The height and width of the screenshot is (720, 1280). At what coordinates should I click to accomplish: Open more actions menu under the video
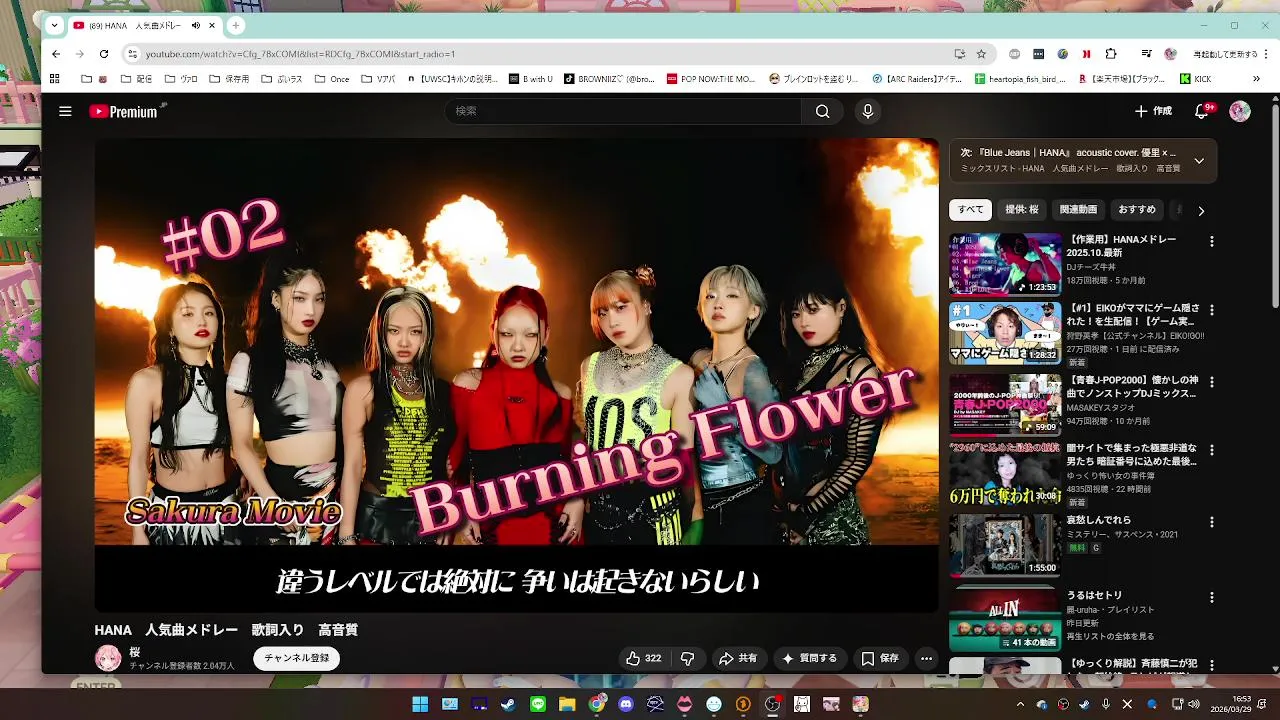pos(926,658)
